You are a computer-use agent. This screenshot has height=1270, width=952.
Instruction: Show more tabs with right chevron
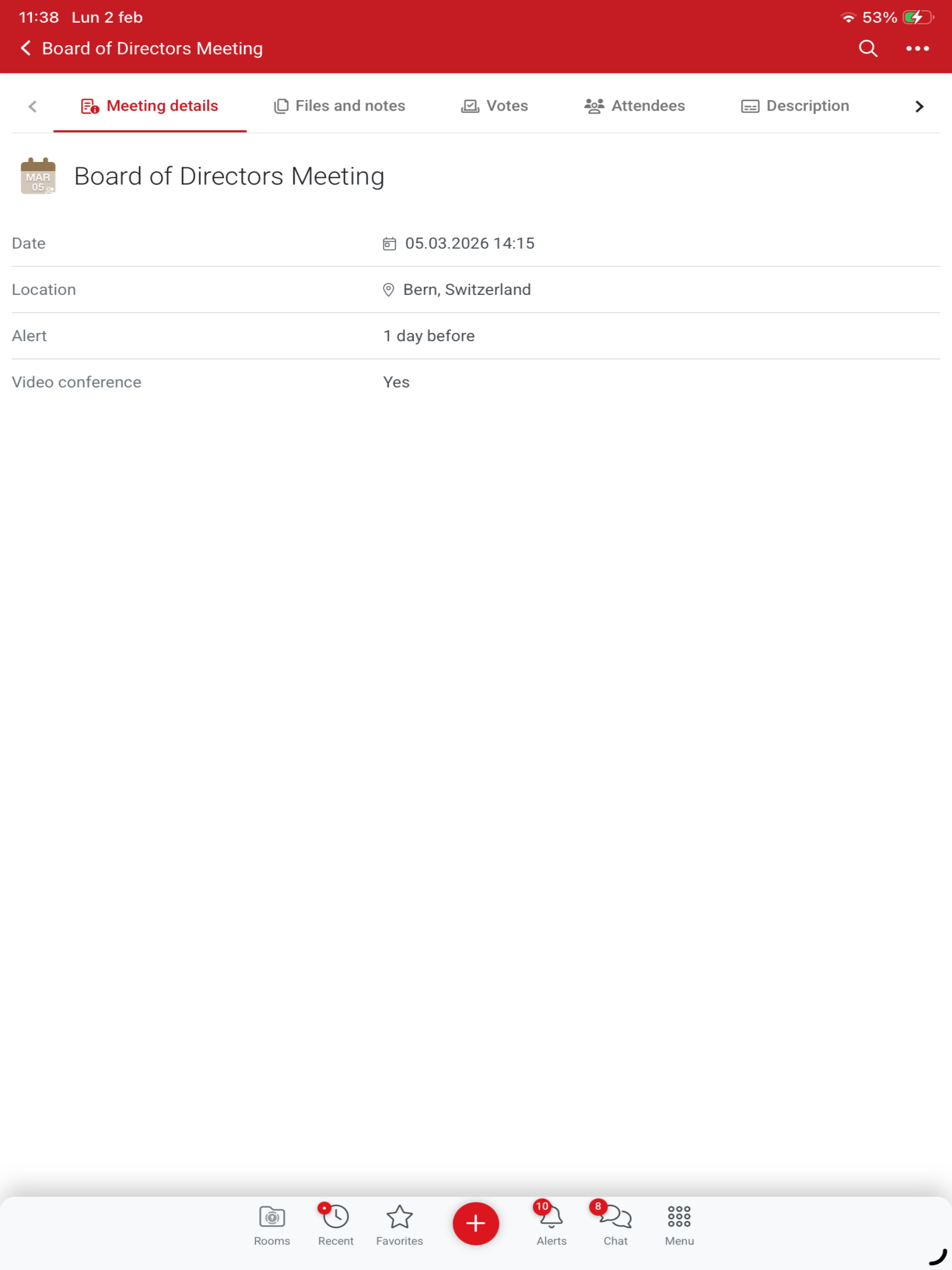919,106
